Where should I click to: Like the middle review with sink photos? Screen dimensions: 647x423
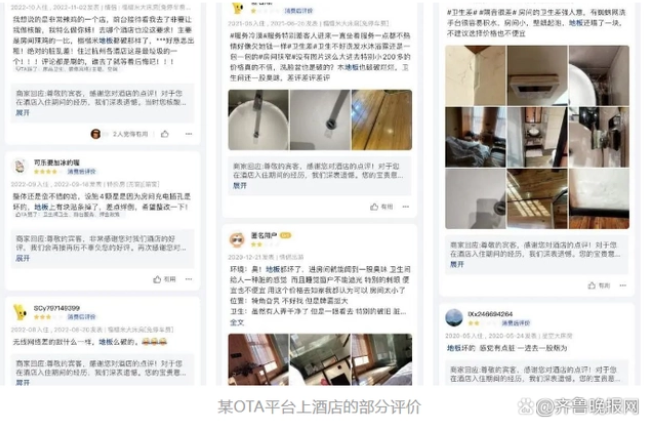(x=382, y=207)
